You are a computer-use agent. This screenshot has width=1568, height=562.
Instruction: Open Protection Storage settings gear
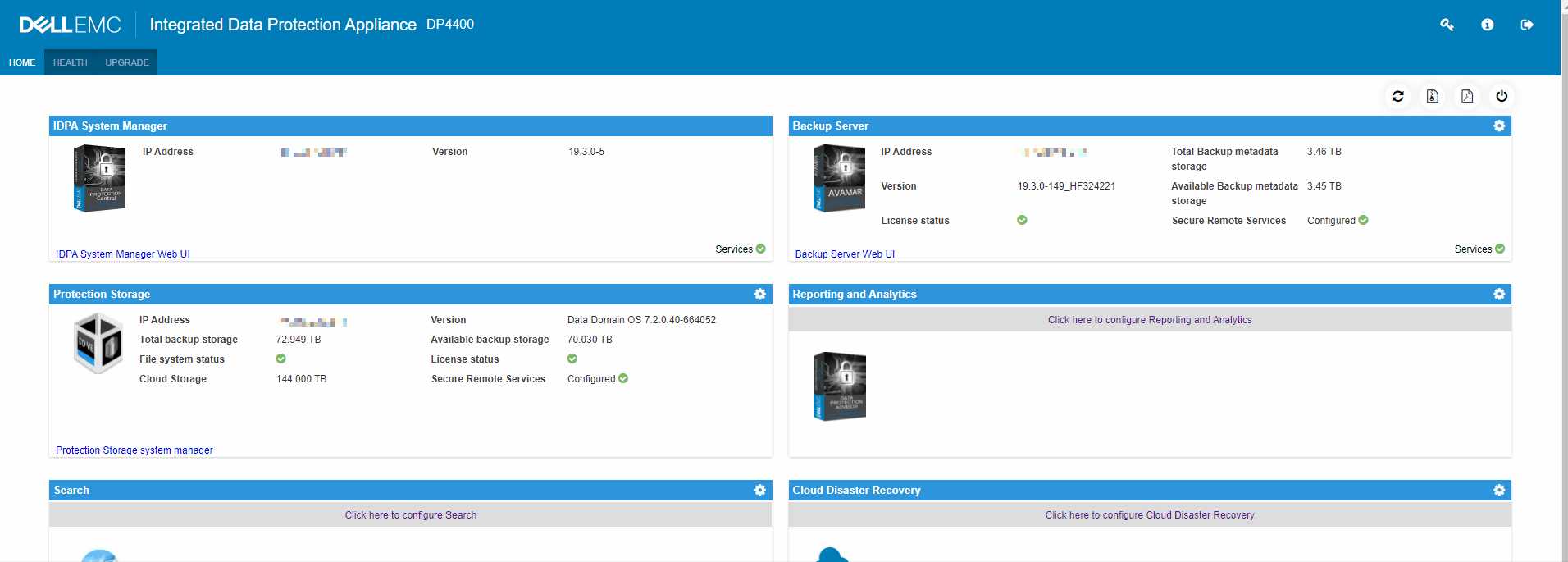(759, 294)
